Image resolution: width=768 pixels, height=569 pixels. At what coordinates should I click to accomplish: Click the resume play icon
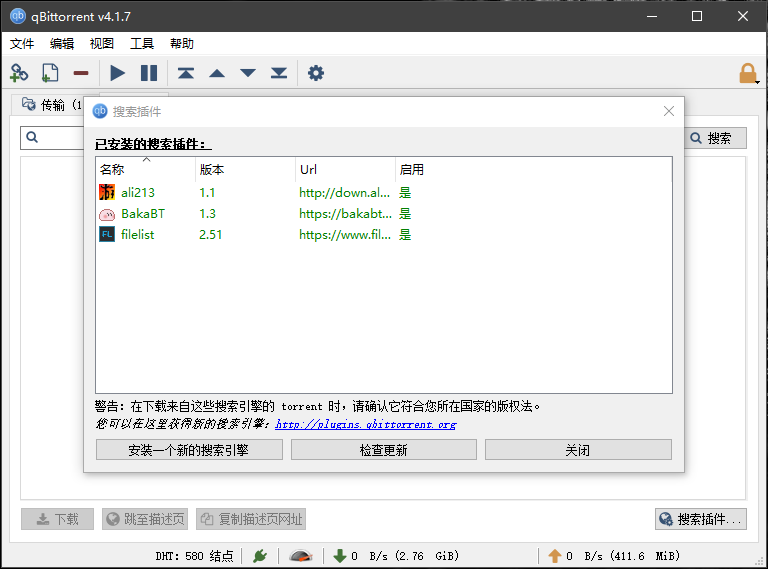point(118,73)
